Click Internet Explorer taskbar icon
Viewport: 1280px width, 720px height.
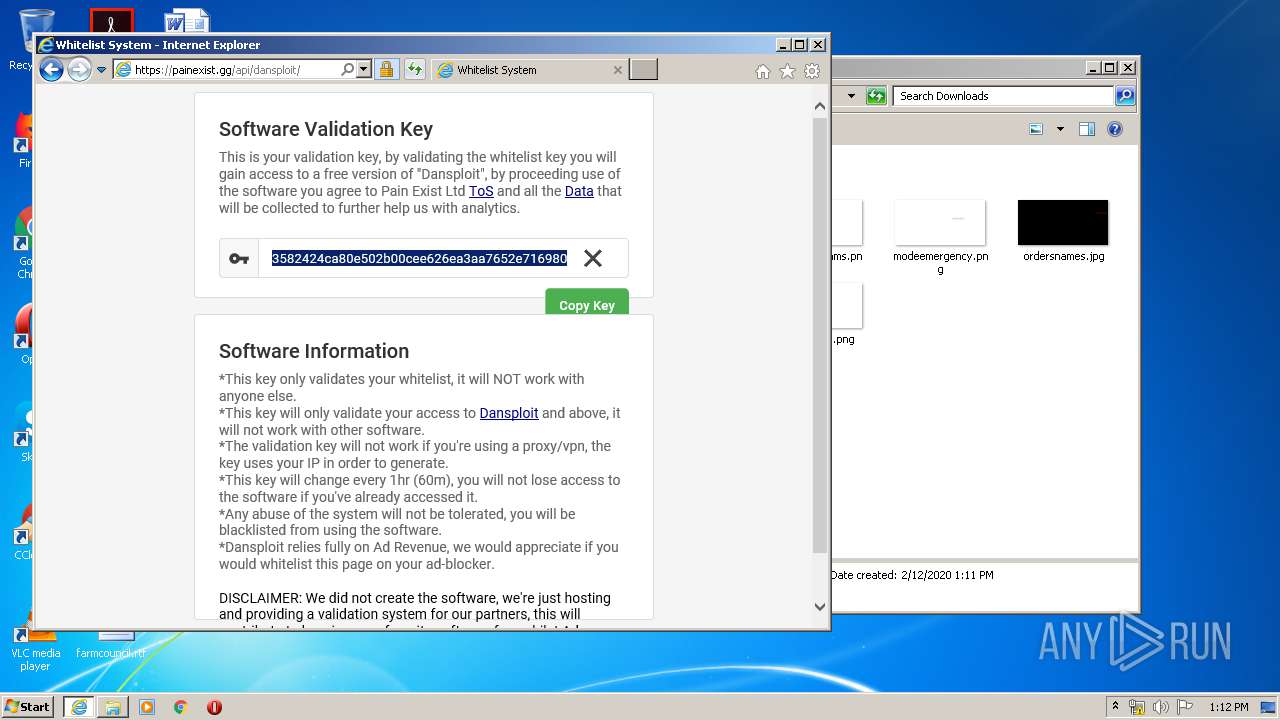tap(79, 707)
